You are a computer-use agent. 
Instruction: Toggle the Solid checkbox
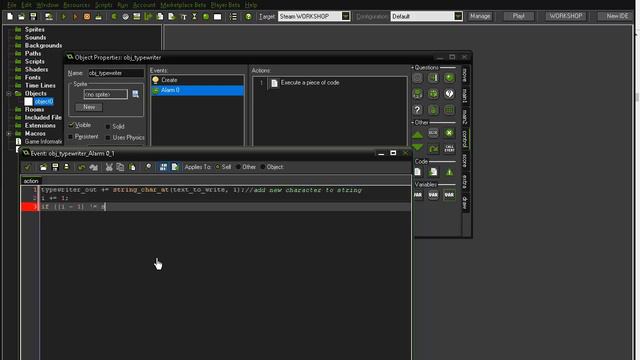point(108,127)
